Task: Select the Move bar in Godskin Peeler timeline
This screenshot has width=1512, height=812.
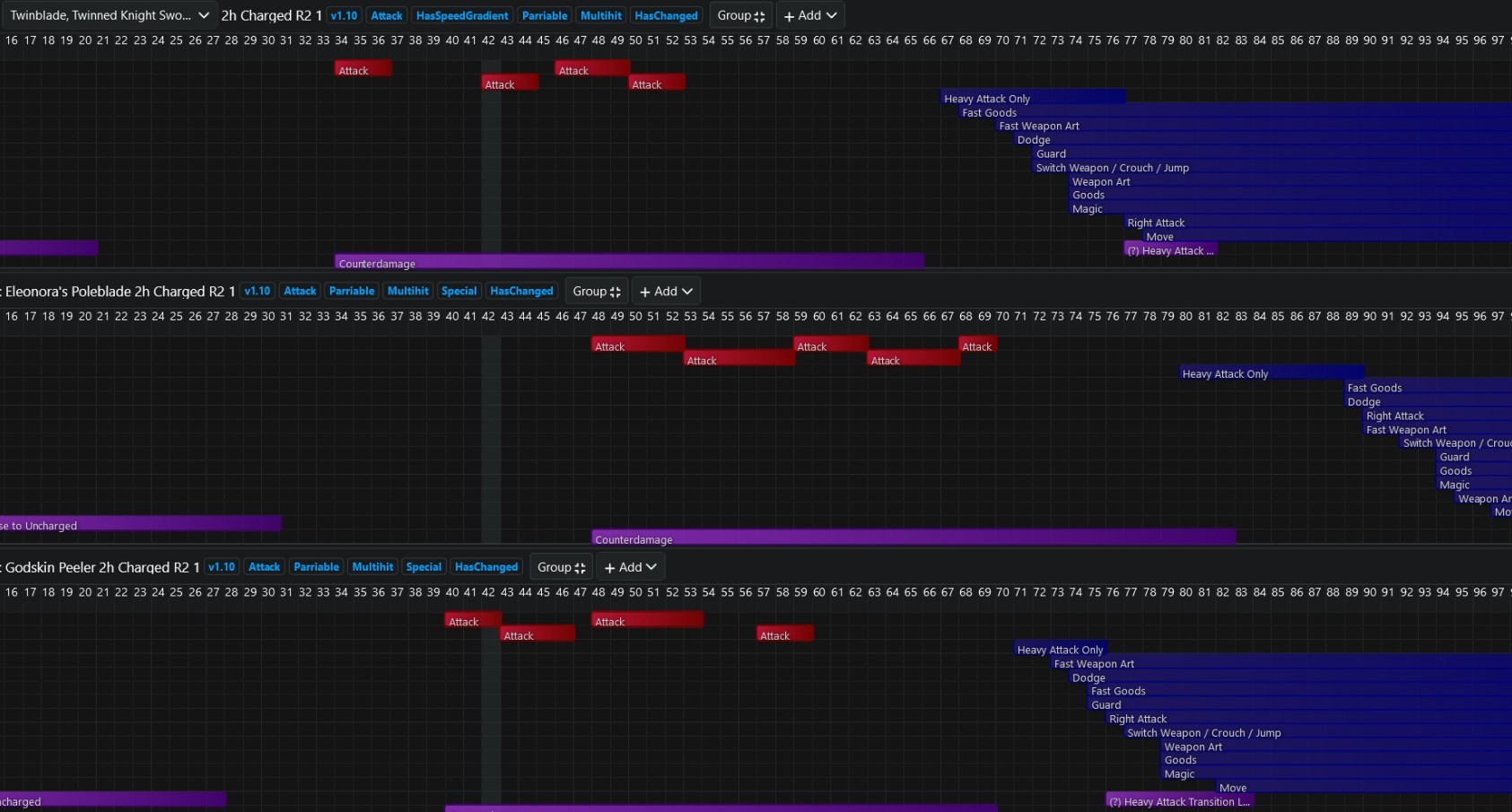Action: coord(1365,788)
